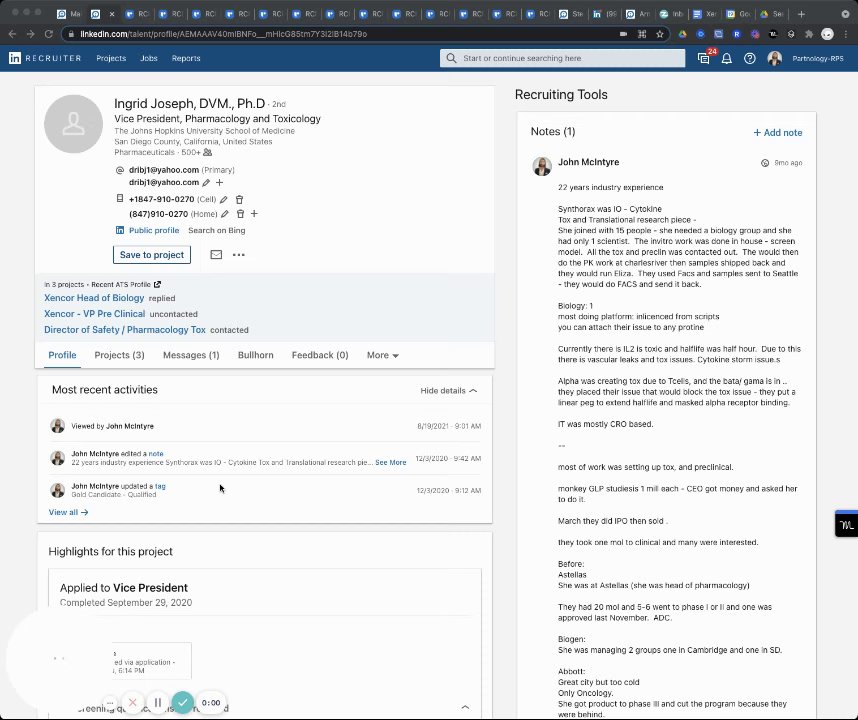
Task: Edit the dribj1@yahoo.com email with pencil icon
Action: [206, 183]
